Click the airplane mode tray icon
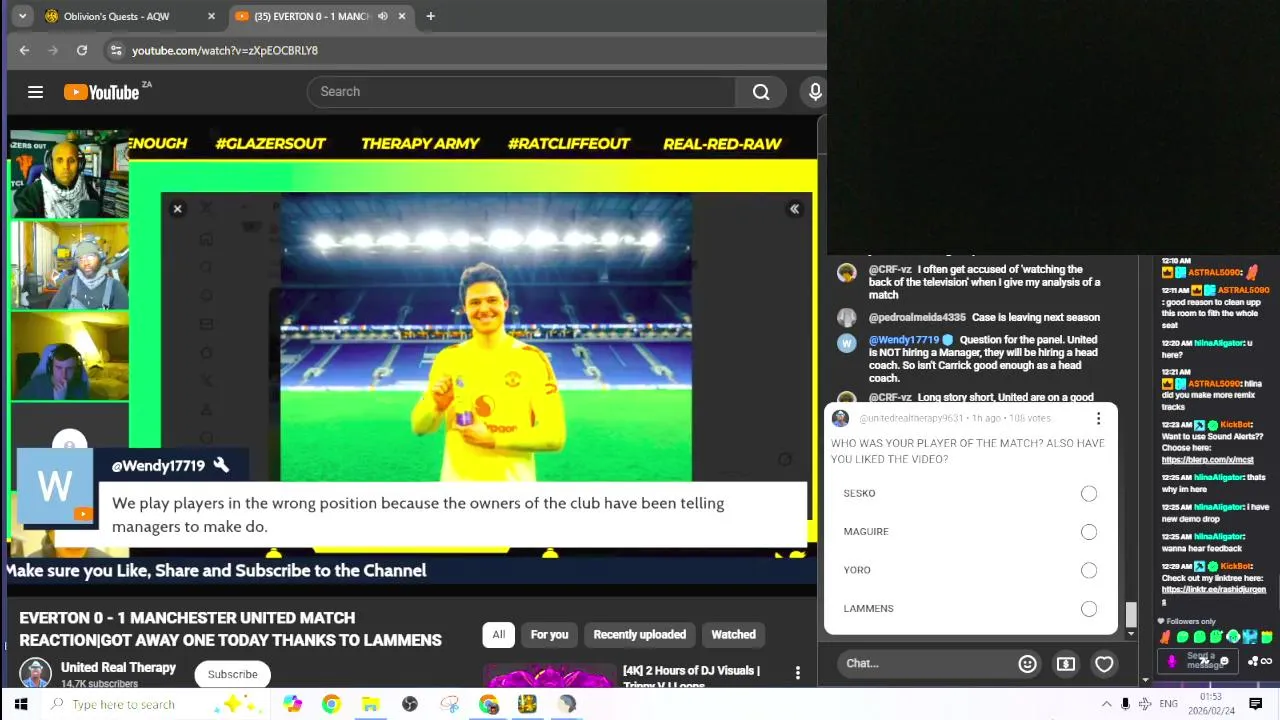1280x720 pixels. [x=1145, y=704]
